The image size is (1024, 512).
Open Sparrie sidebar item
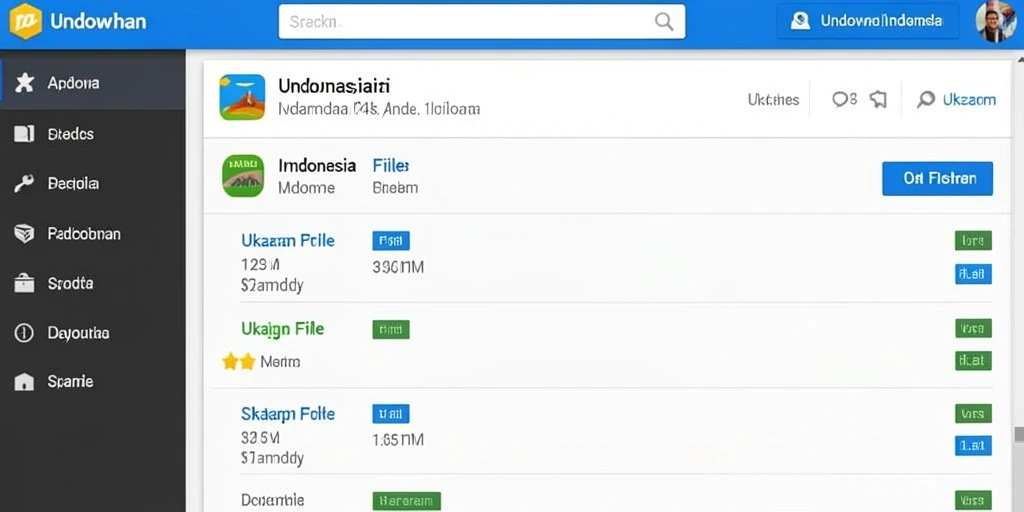pyautogui.click(x=70, y=381)
